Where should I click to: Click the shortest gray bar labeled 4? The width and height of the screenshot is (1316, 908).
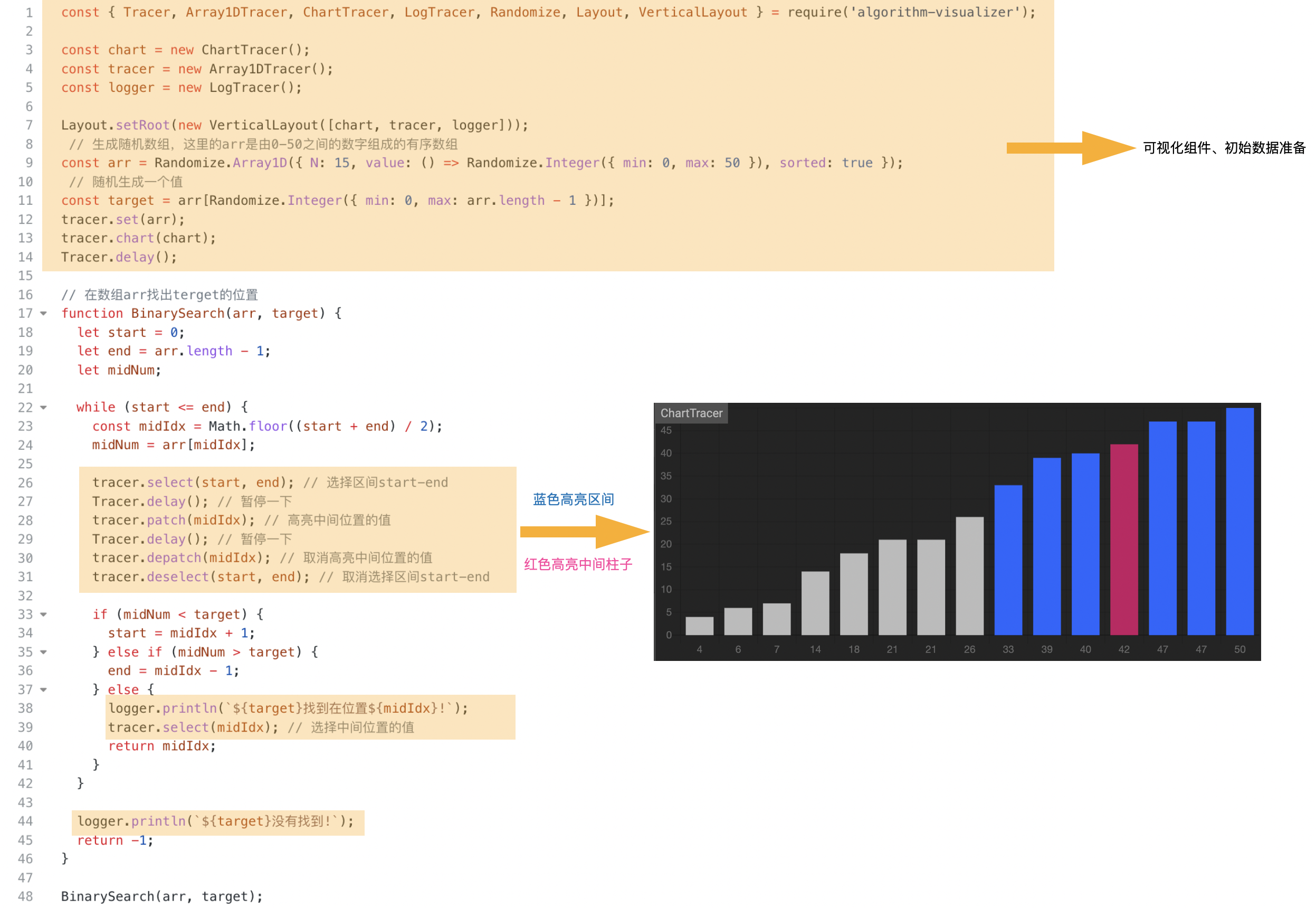point(700,626)
